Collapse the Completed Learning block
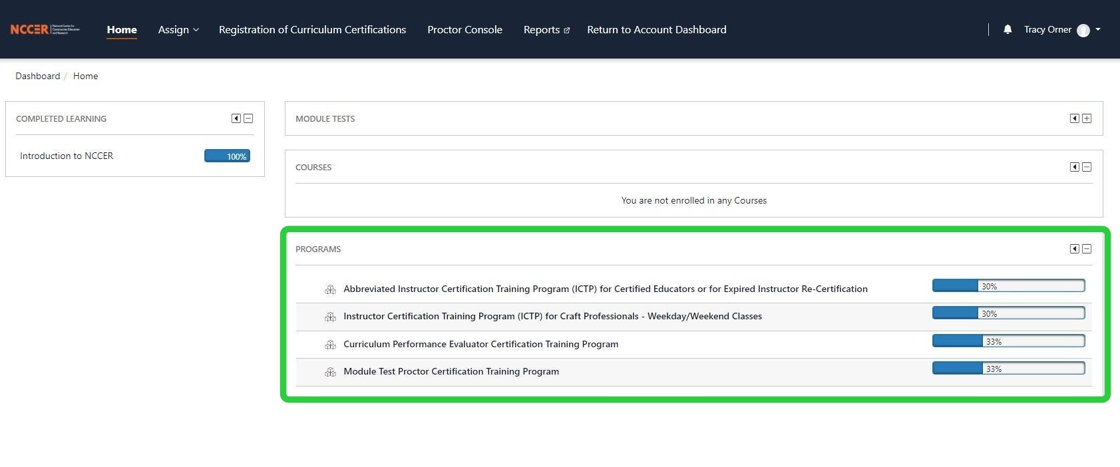1120x467 pixels. [x=249, y=118]
